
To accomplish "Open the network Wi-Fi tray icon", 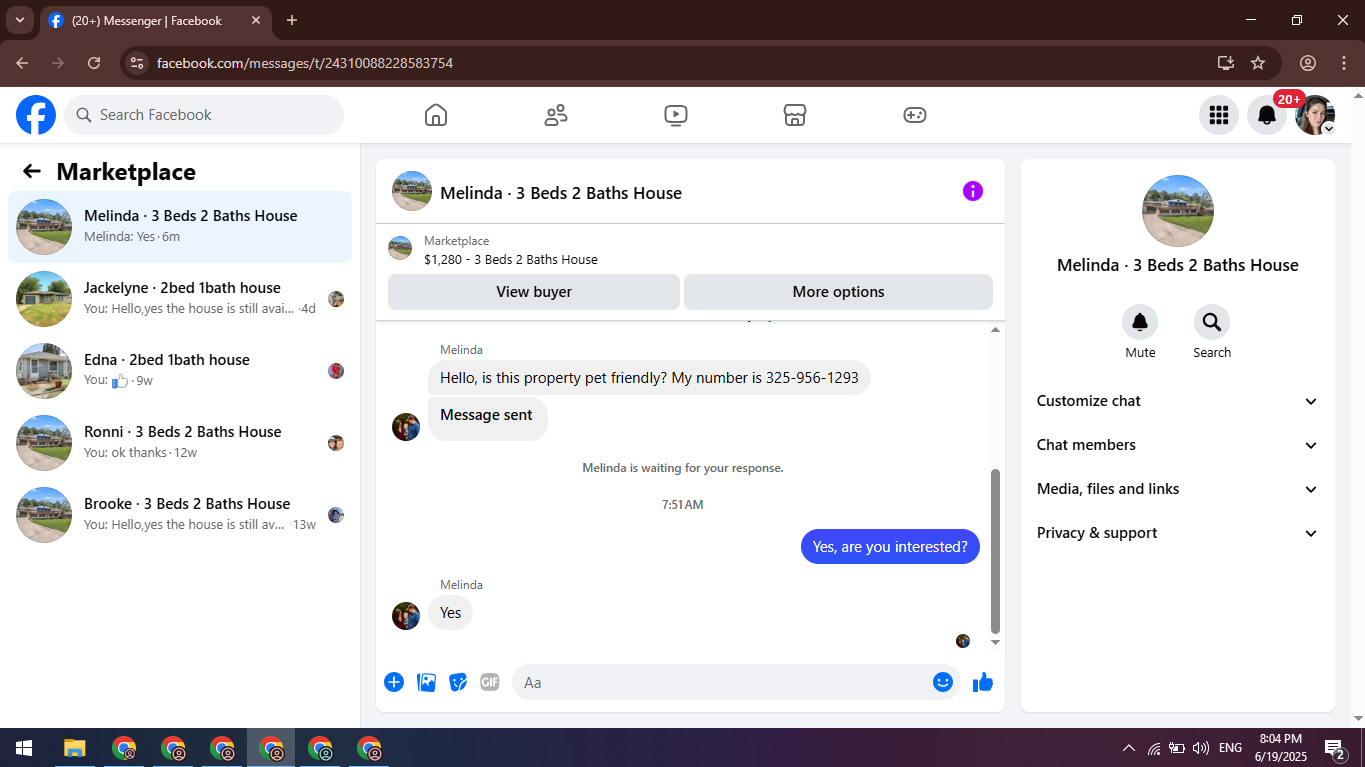I will pos(1154,748).
